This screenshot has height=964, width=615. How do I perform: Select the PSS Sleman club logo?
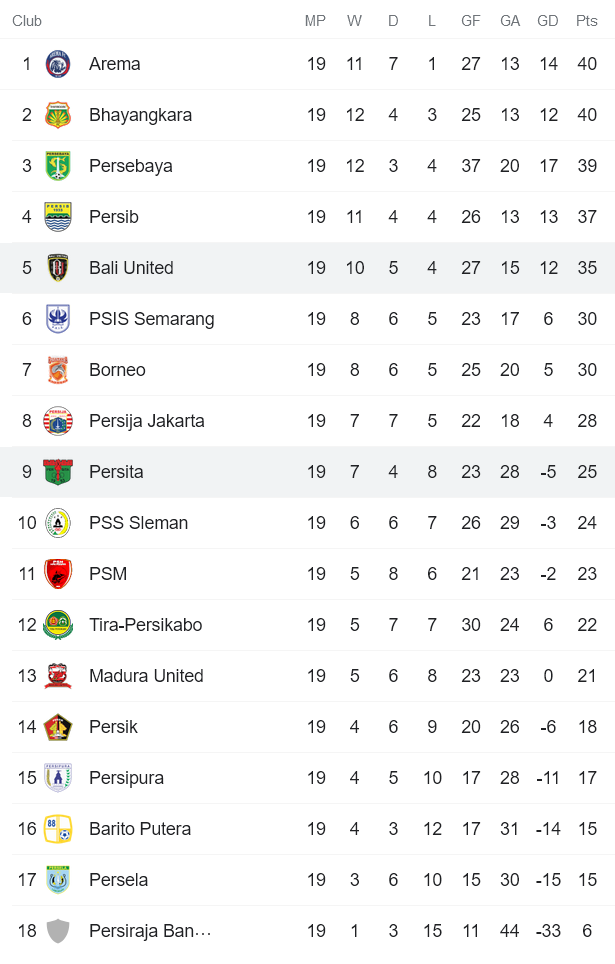(59, 522)
